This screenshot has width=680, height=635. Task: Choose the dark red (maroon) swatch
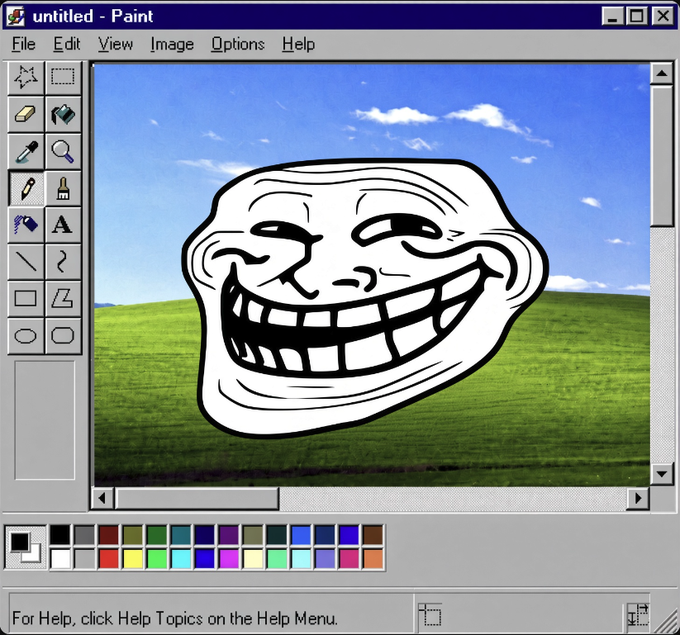click(x=108, y=535)
